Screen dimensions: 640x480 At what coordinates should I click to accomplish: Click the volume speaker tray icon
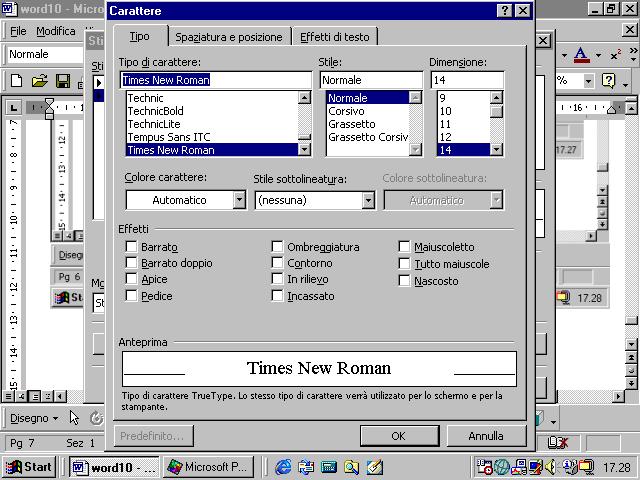[551, 467]
